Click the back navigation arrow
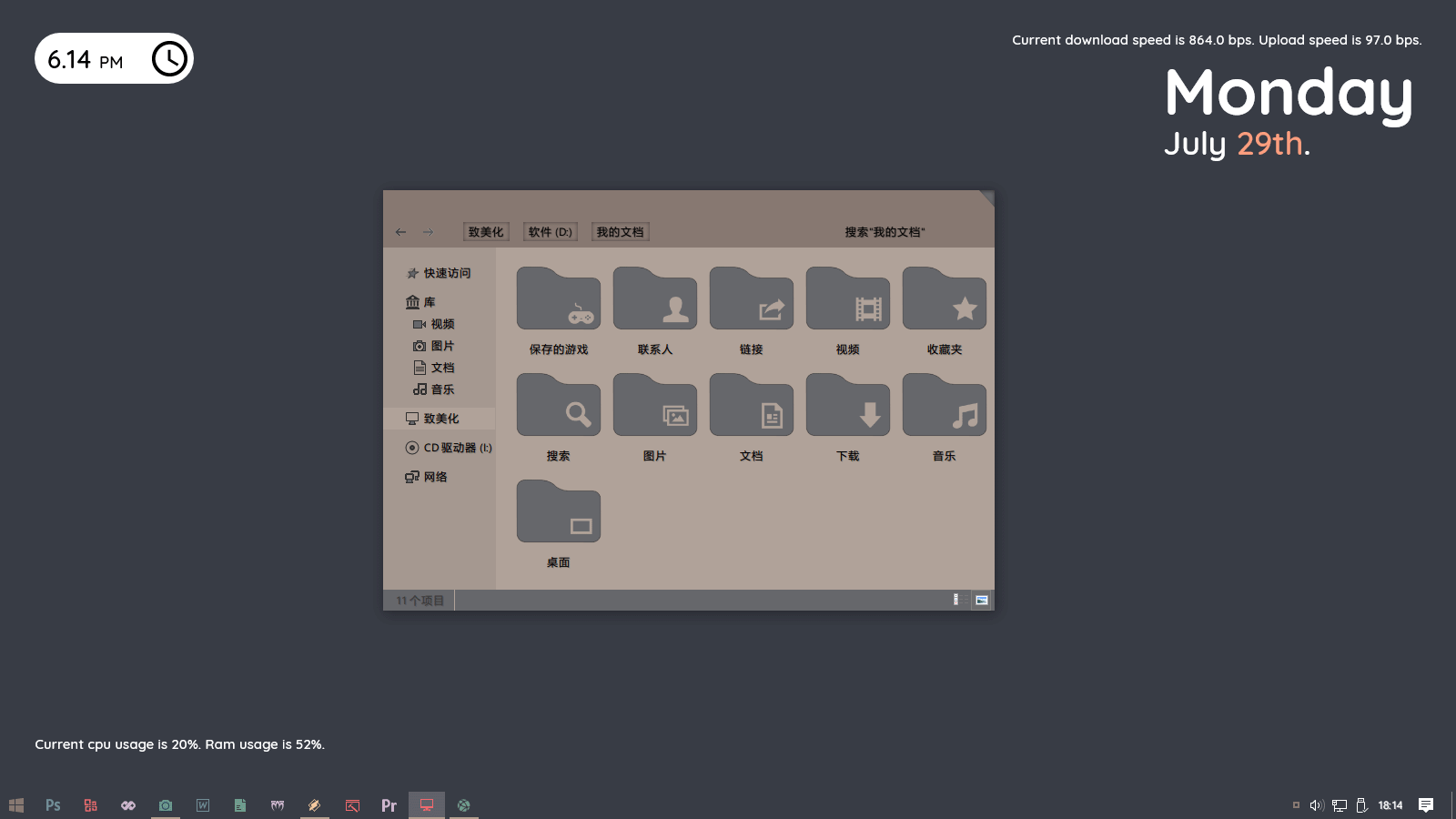 click(x=401, y=232)
